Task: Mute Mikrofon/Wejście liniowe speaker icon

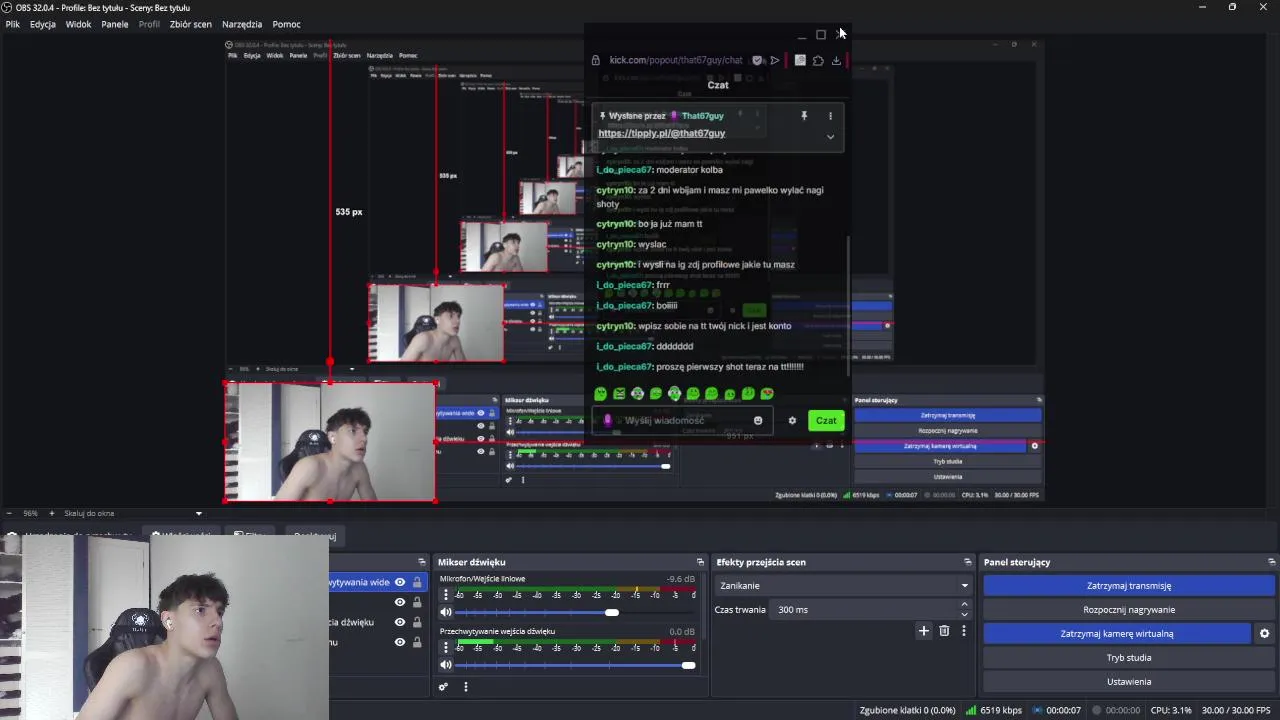Action: click(x=446, y=612)
